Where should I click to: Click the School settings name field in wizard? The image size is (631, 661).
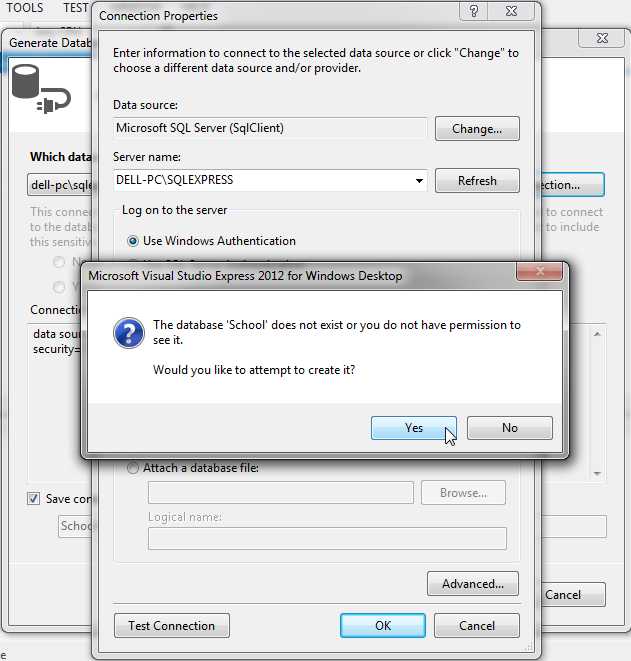[x=75, y=526]
